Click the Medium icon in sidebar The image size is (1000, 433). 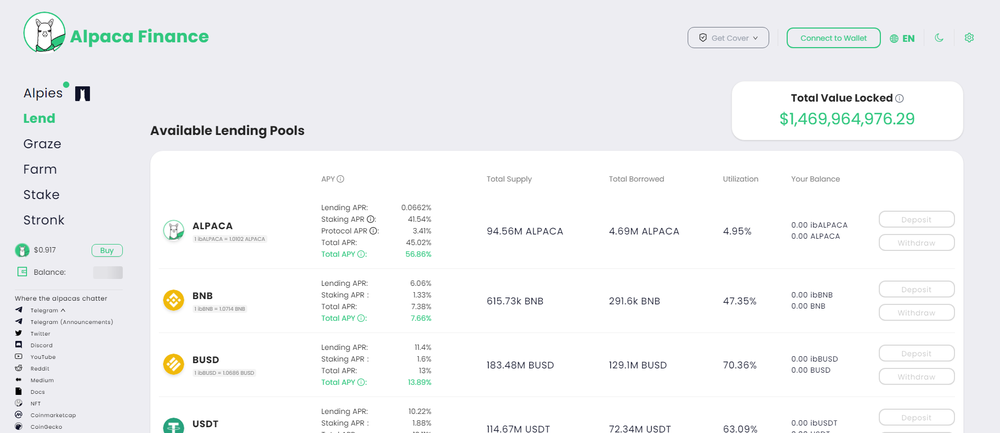pyautogui.click(x=18, y=380)
